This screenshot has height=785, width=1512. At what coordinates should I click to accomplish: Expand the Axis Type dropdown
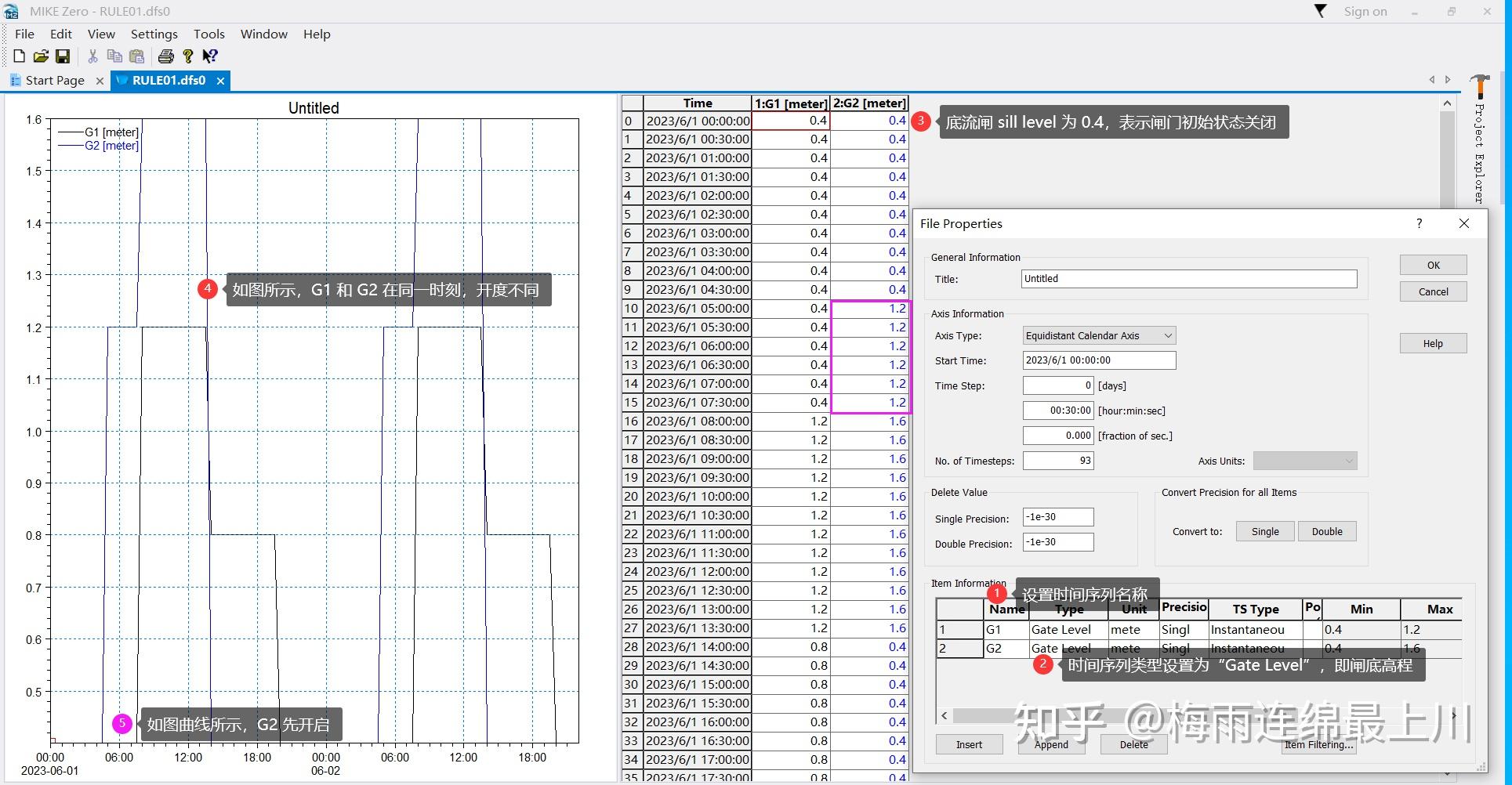1167,336
